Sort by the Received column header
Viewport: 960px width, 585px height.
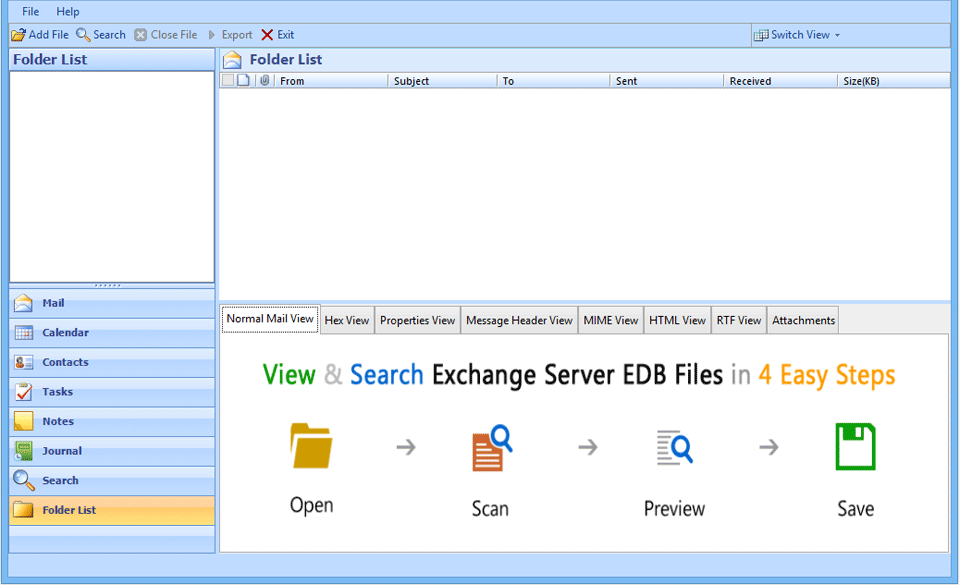781,81
